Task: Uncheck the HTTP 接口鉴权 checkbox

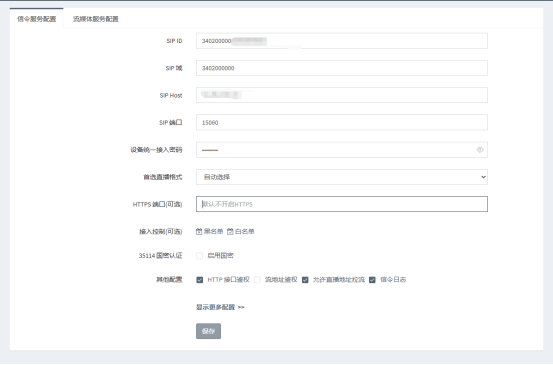Action: 200,280
